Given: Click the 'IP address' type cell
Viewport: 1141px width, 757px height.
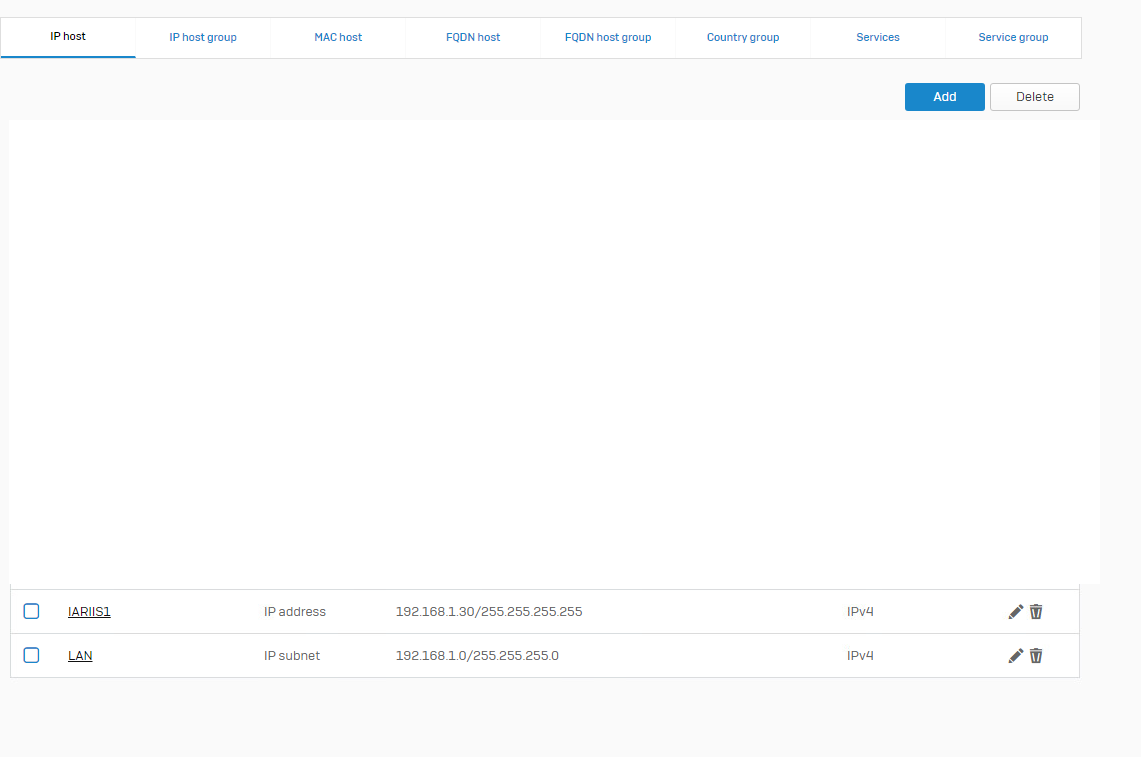Looking at the screenshot, I should pos(295,612).
